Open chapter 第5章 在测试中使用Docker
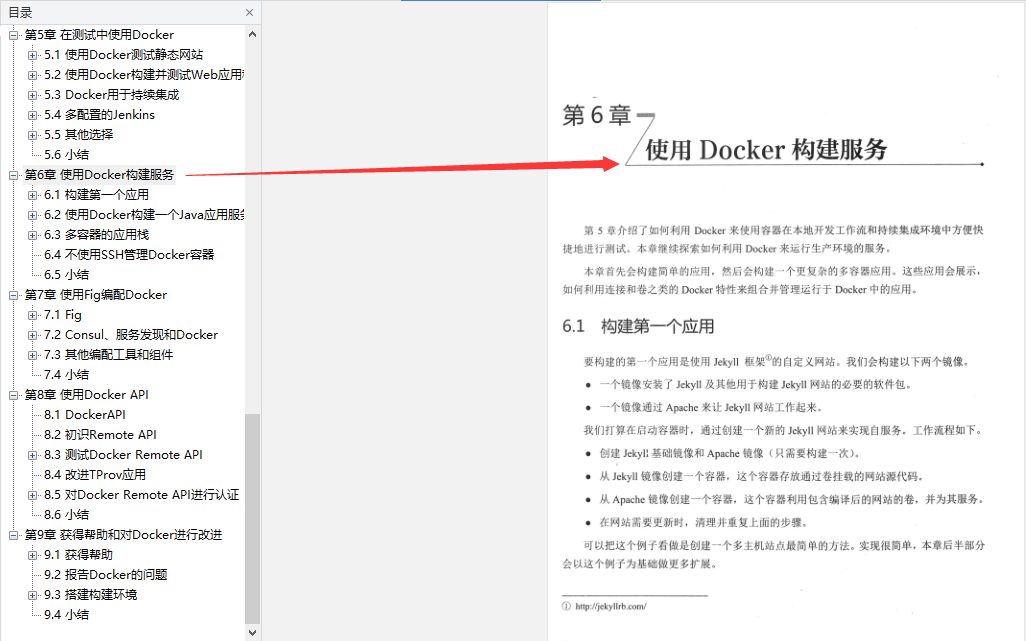 pyautogui.click(x=99, y=35)
